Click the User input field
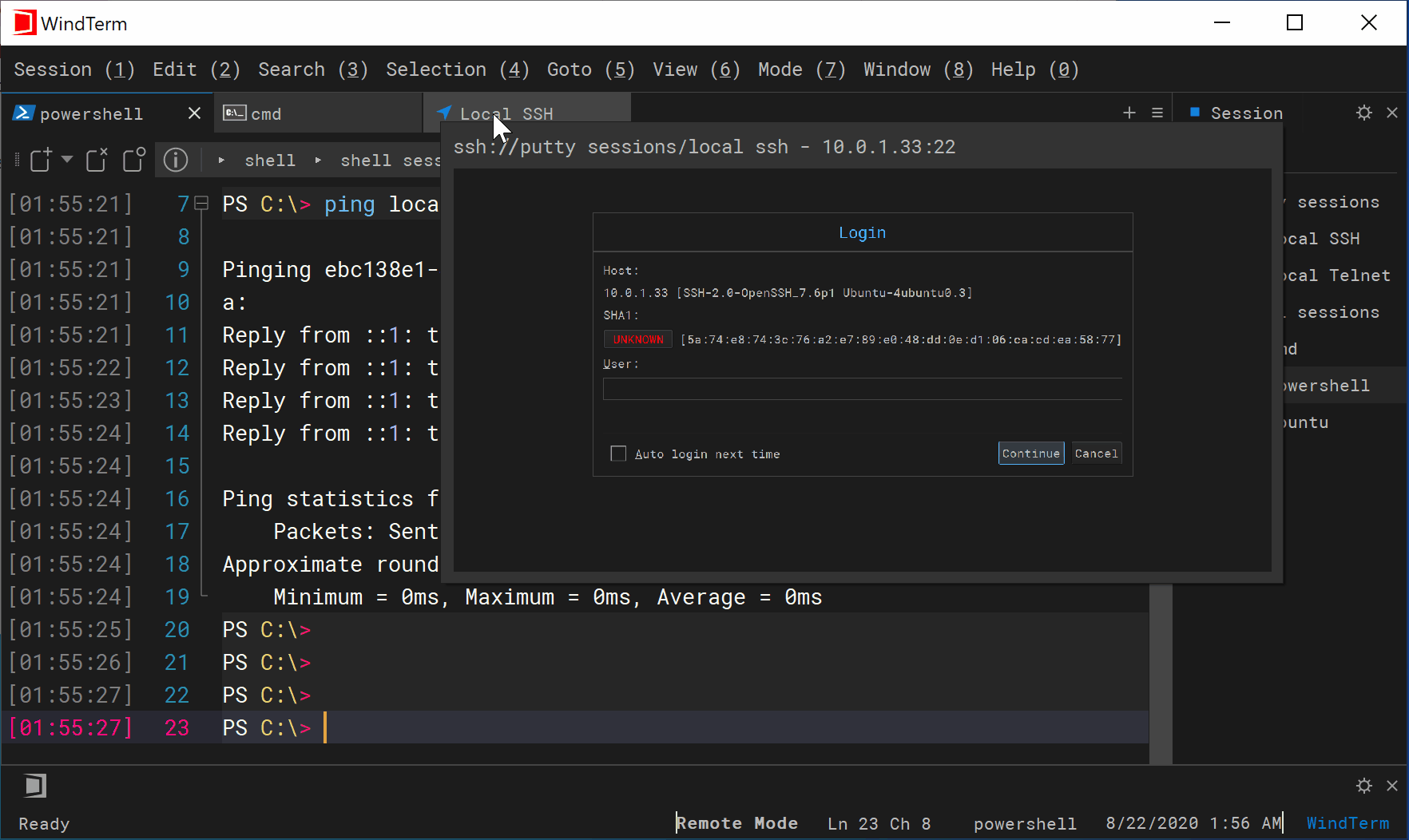The image size is (1409, 840). (863, 389)
